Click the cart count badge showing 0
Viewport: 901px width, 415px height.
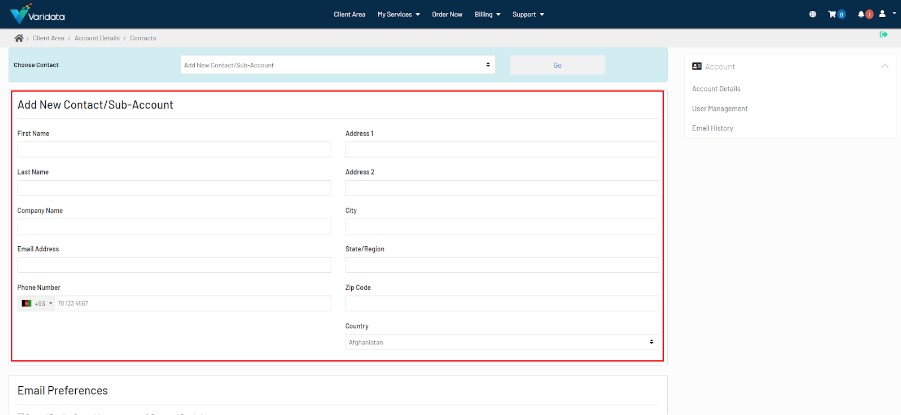841,14
